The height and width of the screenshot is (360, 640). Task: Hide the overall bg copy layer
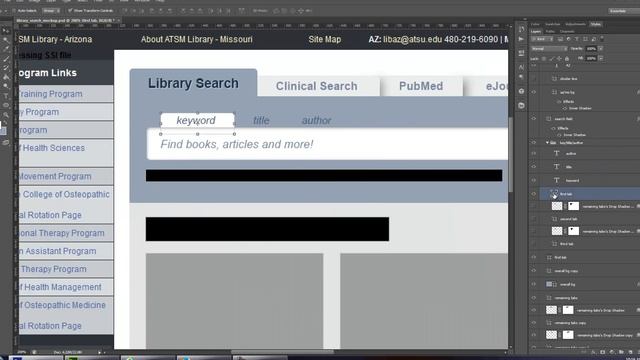(x=533, y=271)
